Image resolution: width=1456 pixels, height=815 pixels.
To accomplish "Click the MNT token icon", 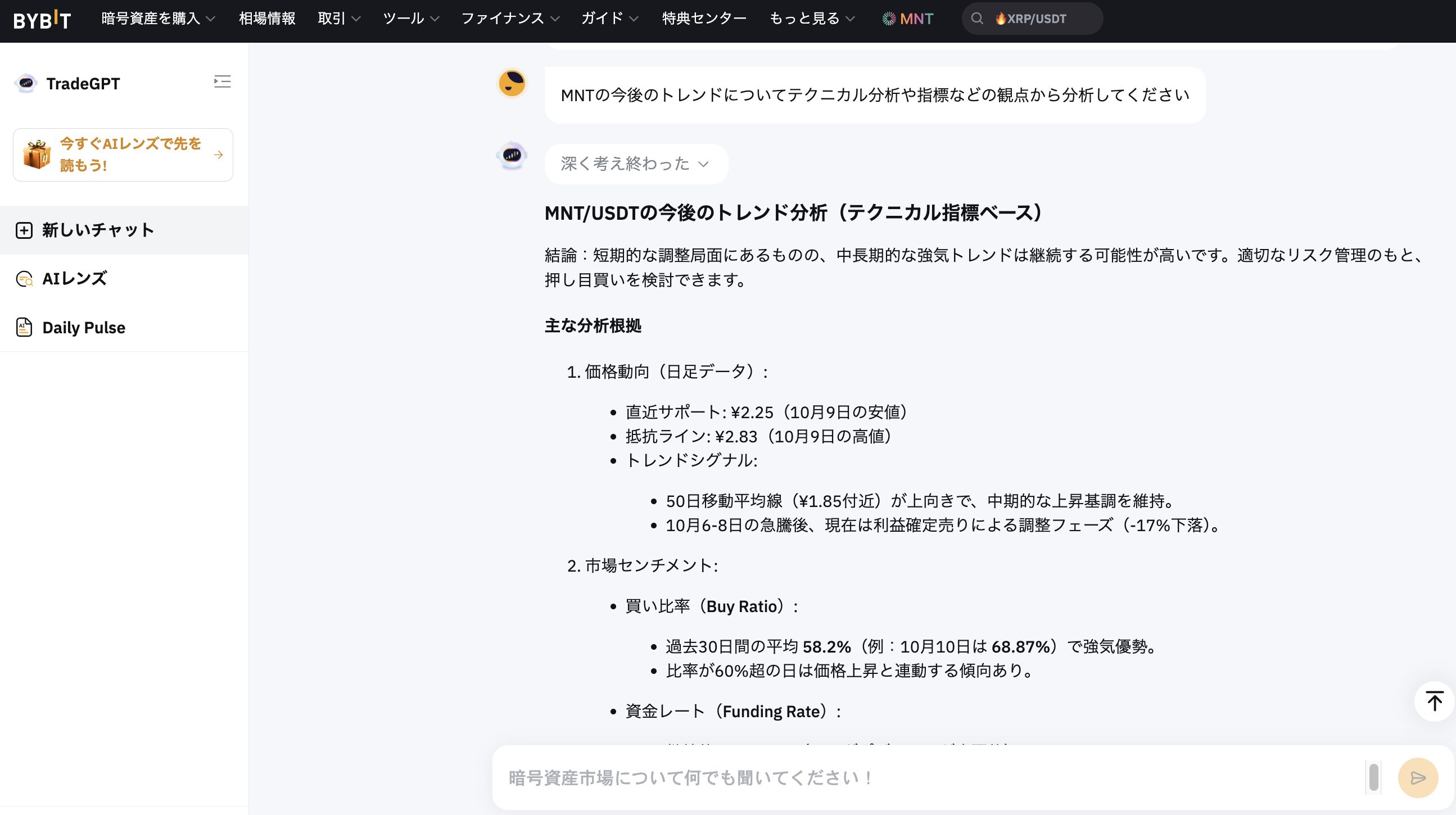I will (889, 19).
